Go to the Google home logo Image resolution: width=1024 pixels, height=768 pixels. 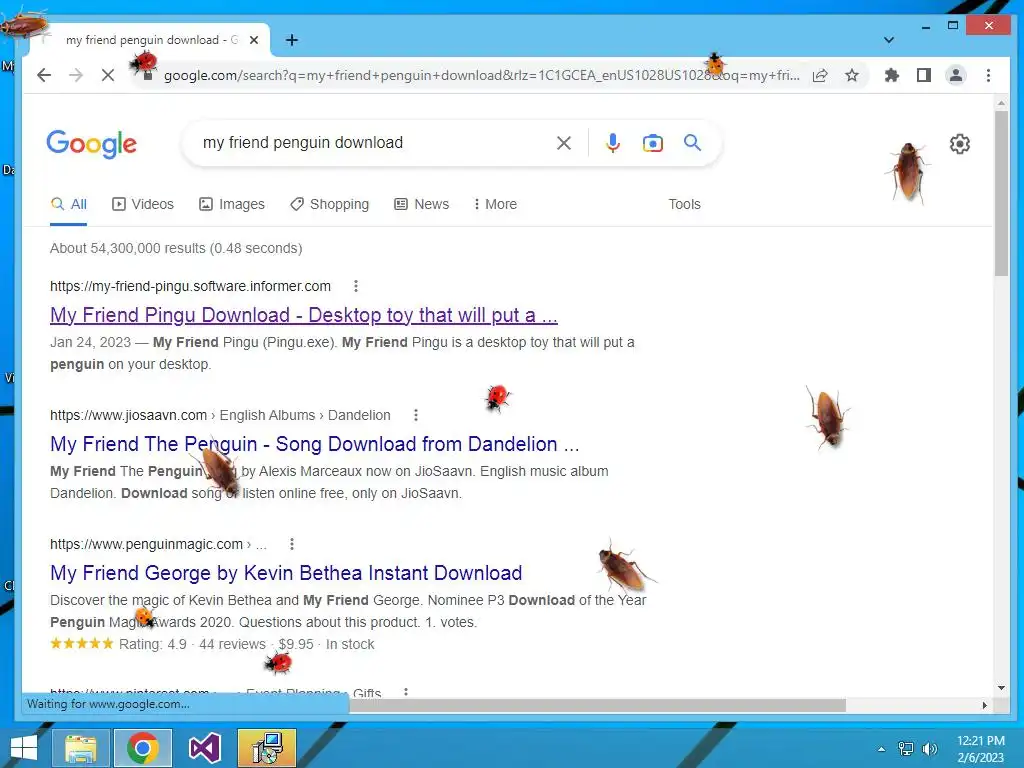tap(91, 144)
